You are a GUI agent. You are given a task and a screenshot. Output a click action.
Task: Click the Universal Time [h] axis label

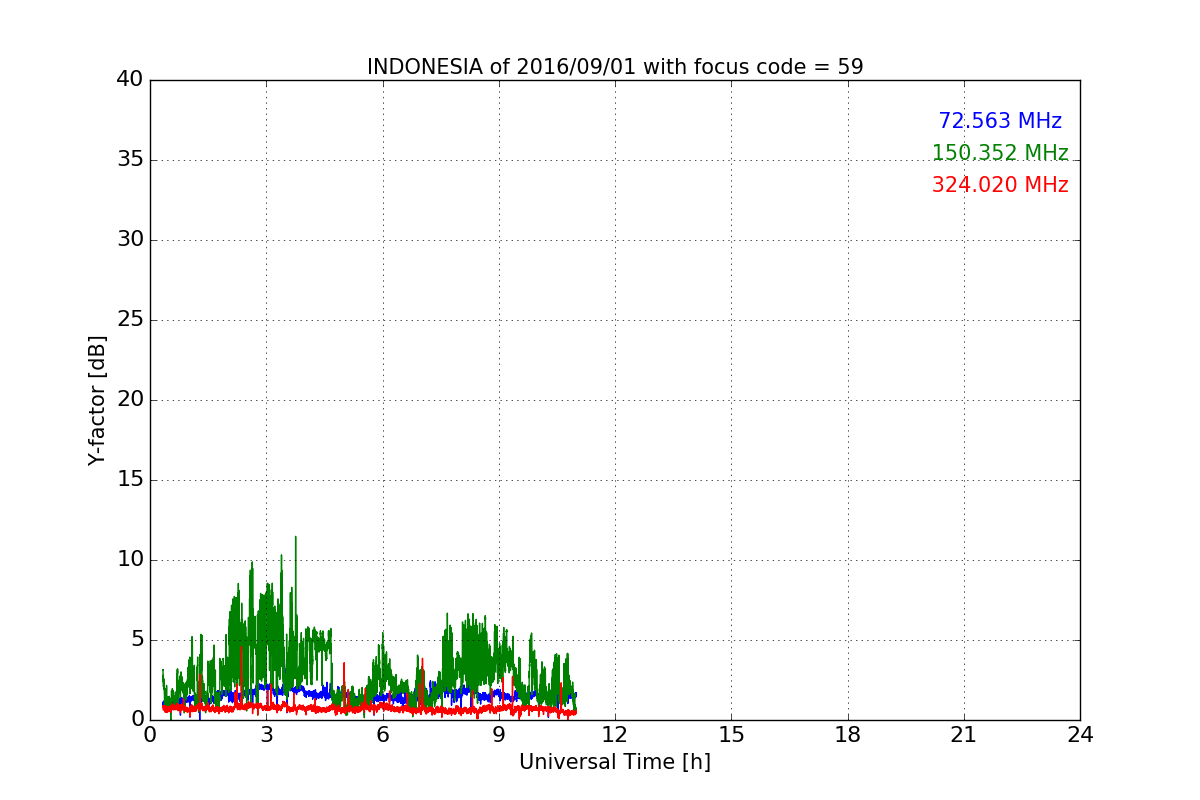click(x=615, y=762)
